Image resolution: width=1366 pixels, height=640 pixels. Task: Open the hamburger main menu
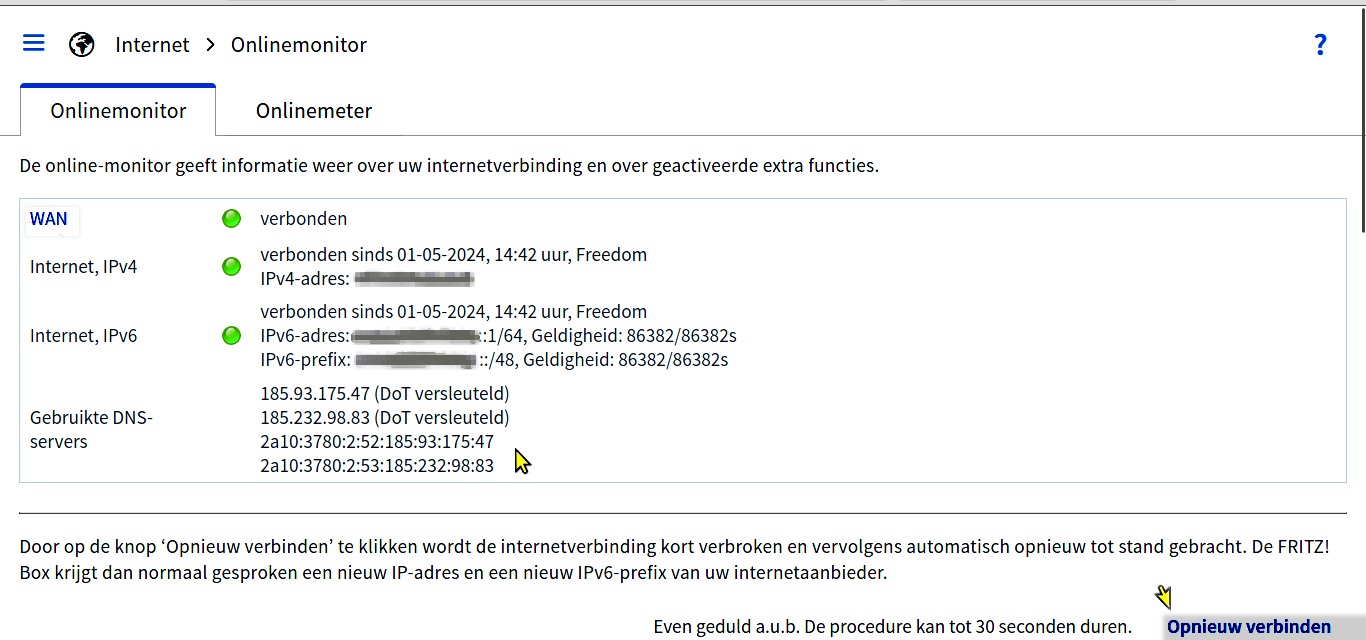[34, 43]
